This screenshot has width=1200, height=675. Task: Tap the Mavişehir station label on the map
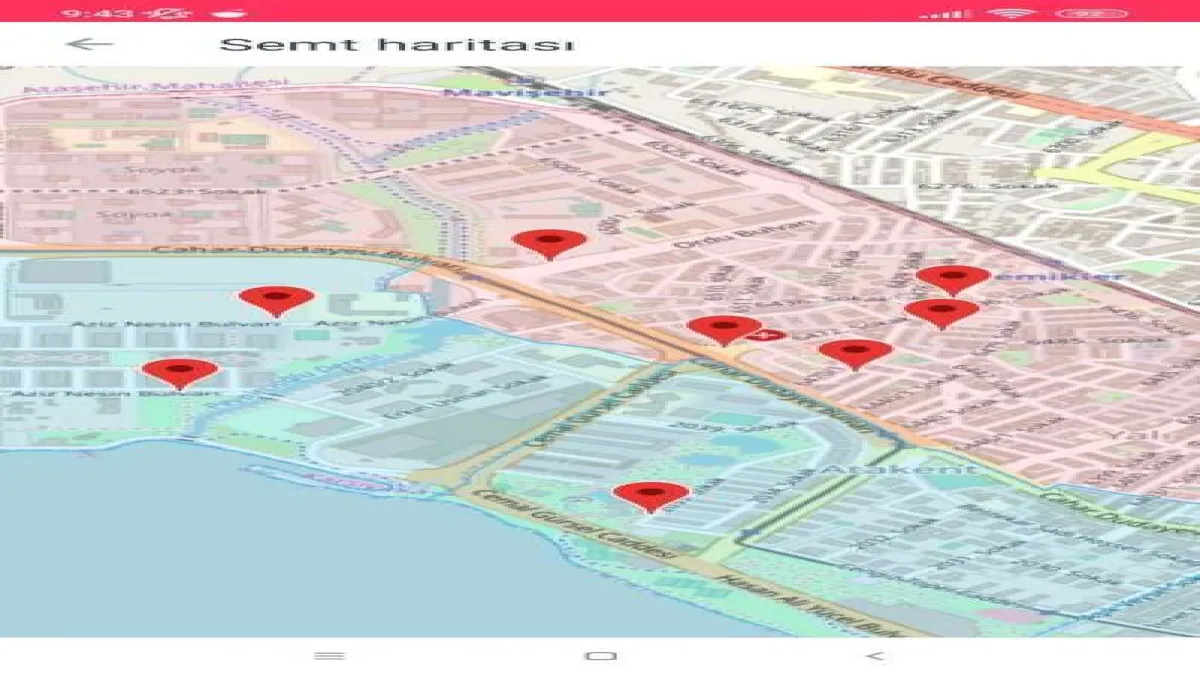(525, 91)
